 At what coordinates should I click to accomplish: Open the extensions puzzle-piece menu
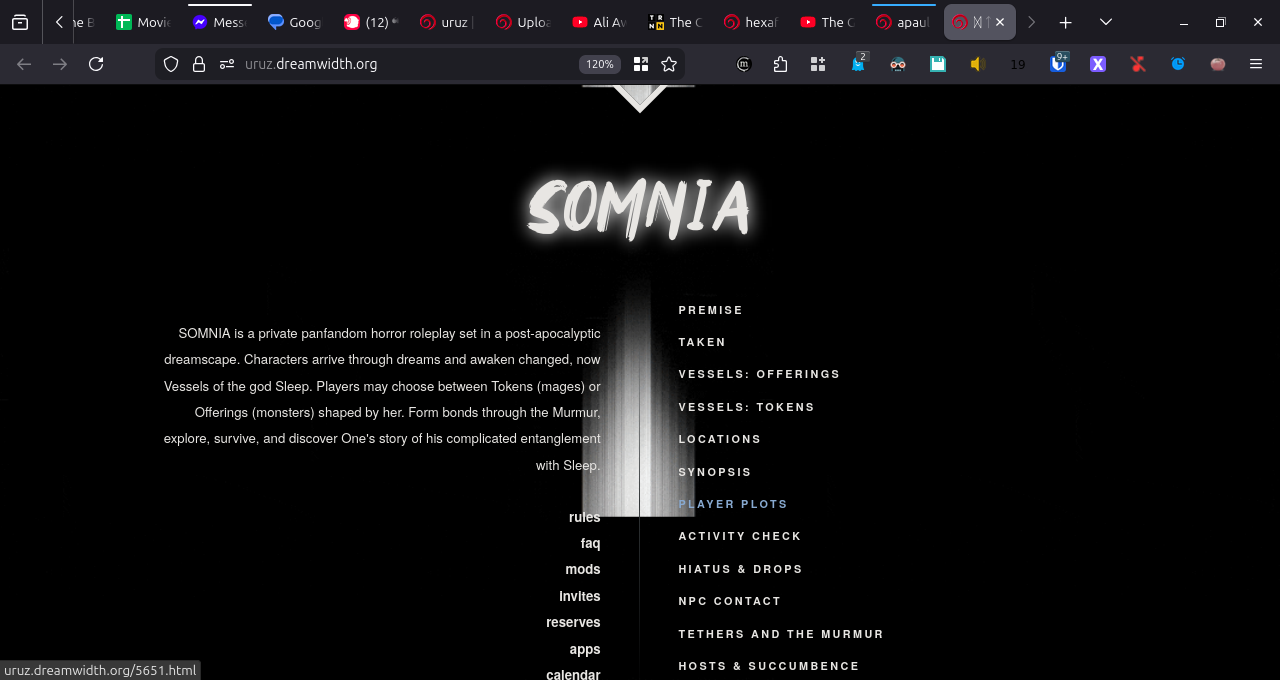[780, 64]
